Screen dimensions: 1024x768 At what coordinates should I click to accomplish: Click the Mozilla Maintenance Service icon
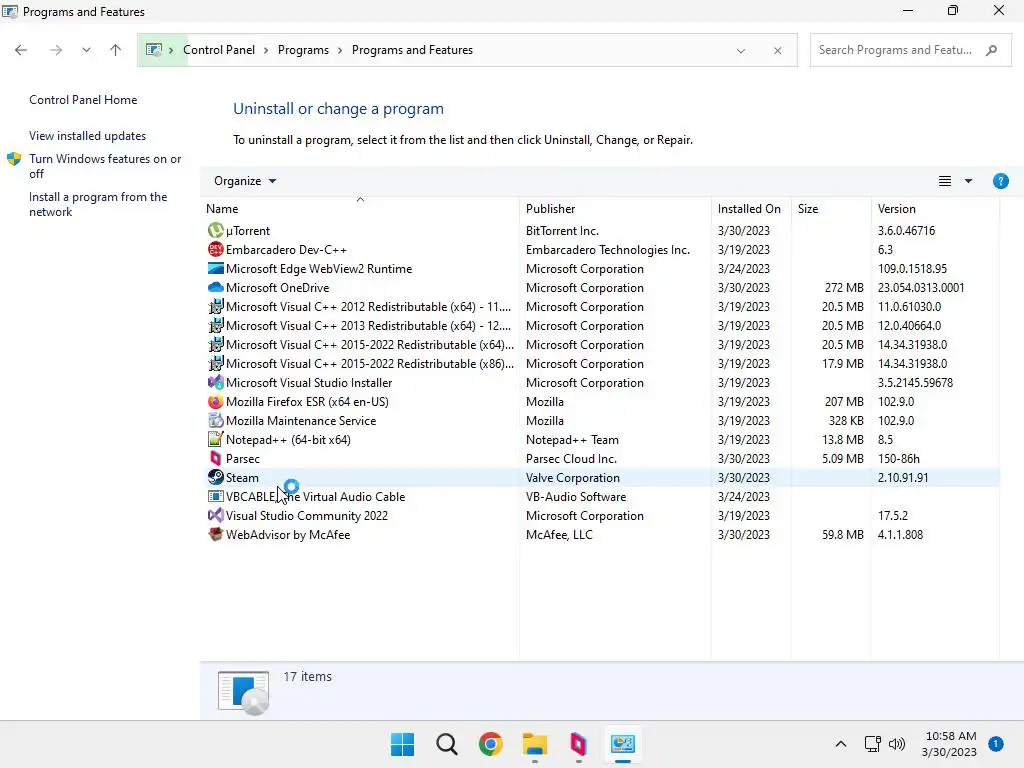(216, 421)
